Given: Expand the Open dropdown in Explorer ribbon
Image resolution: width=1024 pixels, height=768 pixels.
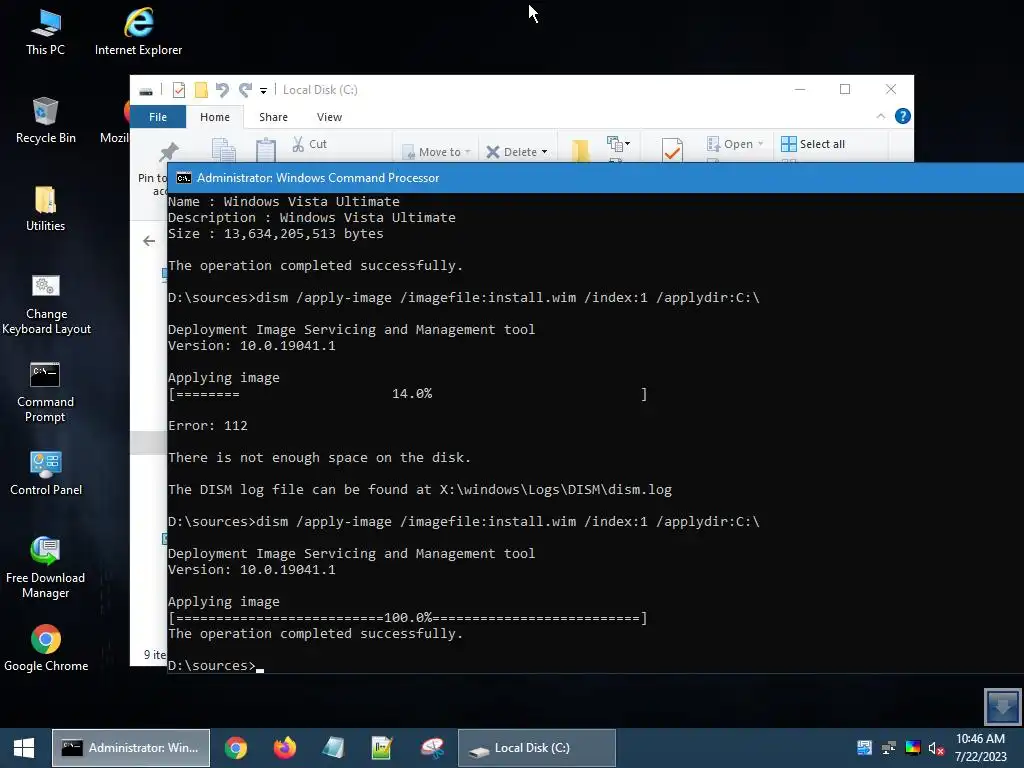Looking at the screenshot, I should (x=735, y=144).
